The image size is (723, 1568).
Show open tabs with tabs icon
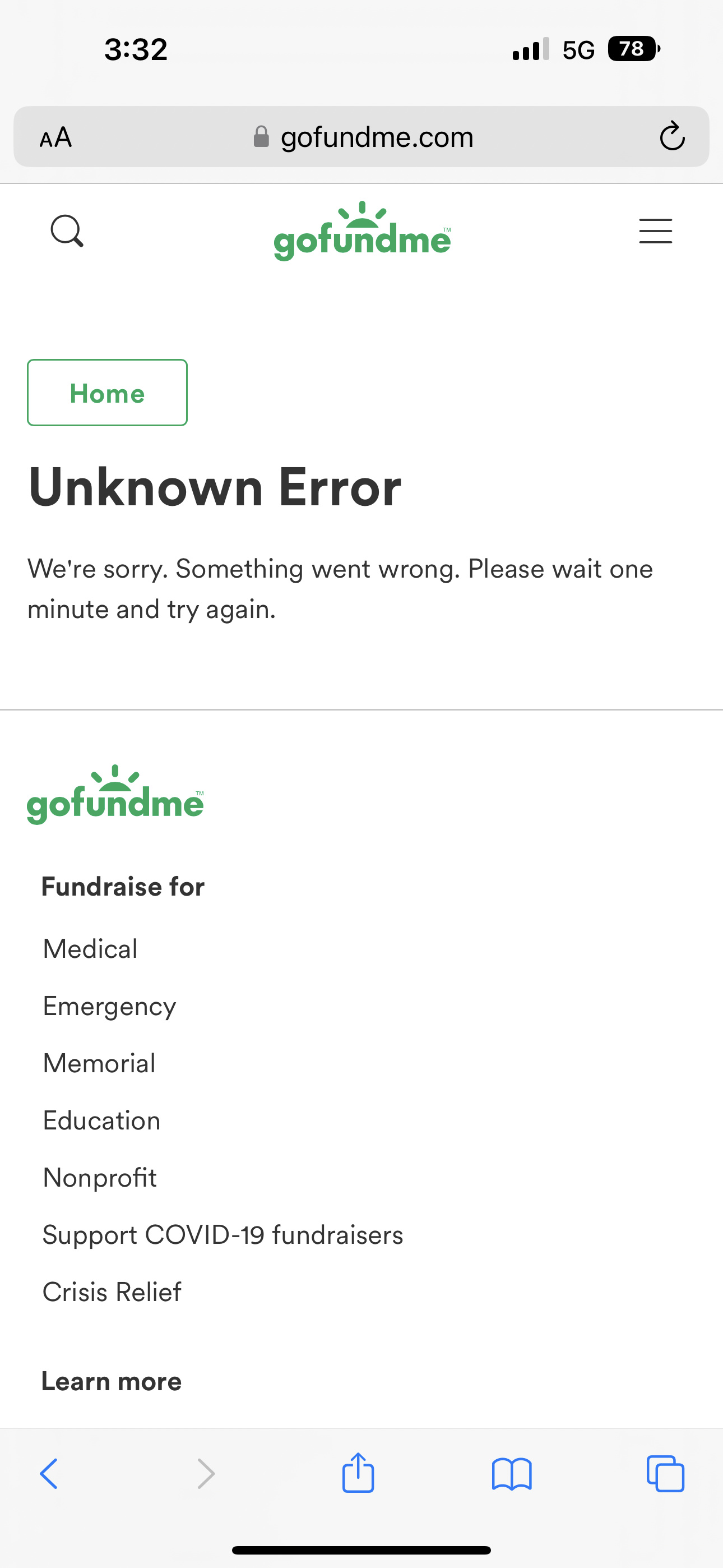(x=665, y=1474)
